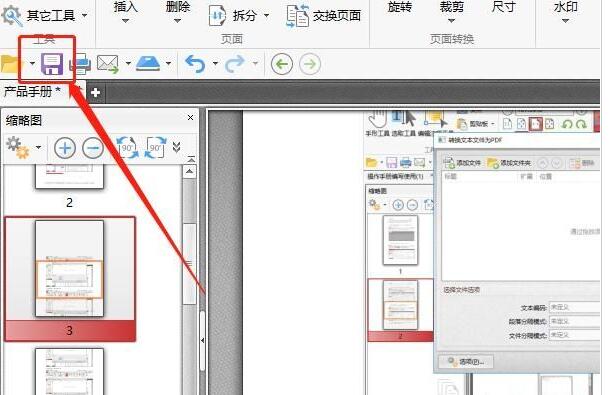Rotate pages 90° clockwise in thumbnails

pyautogui.click(x=156, y=147)
